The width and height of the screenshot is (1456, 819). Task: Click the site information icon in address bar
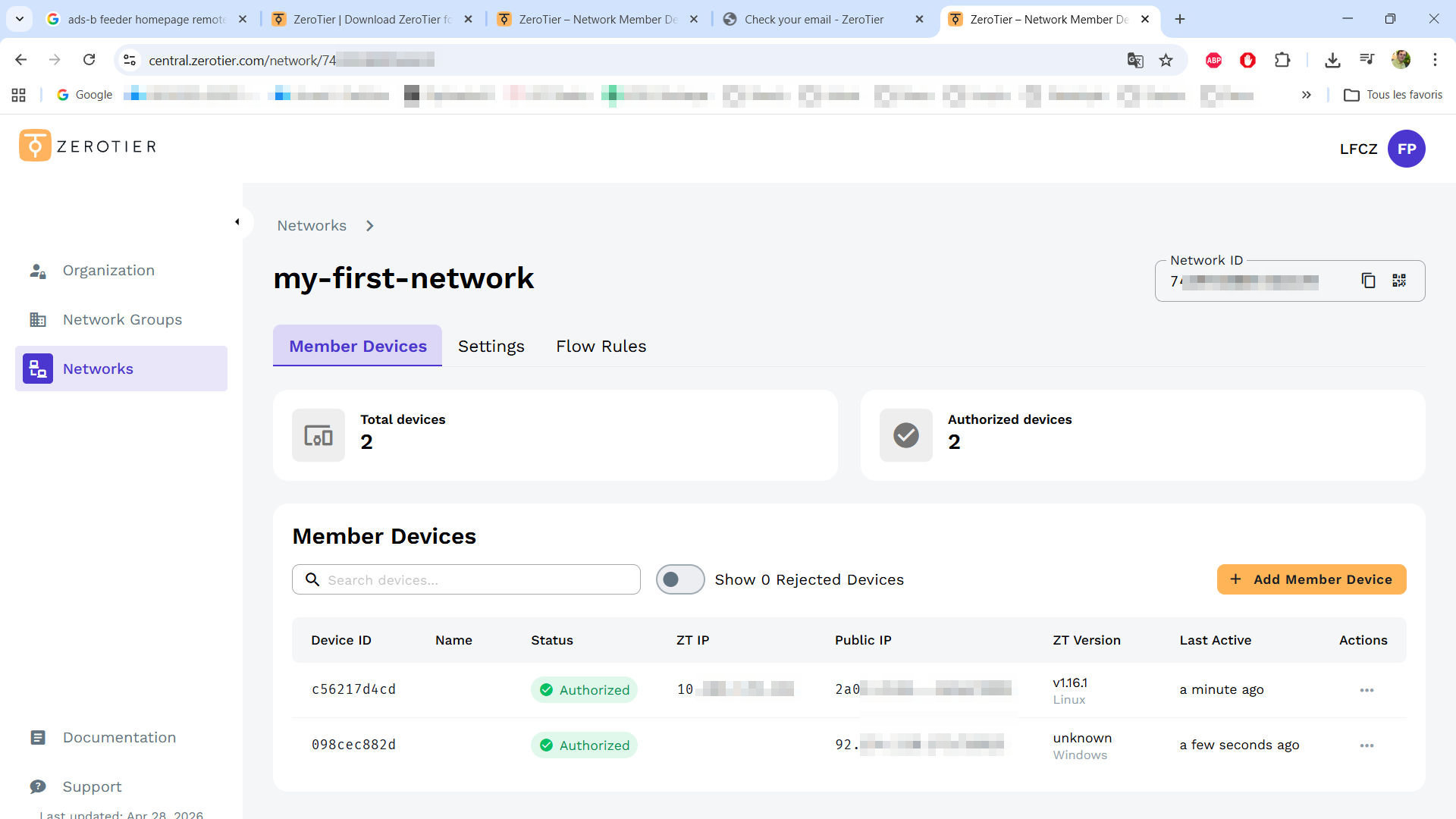tap(130, 60)
